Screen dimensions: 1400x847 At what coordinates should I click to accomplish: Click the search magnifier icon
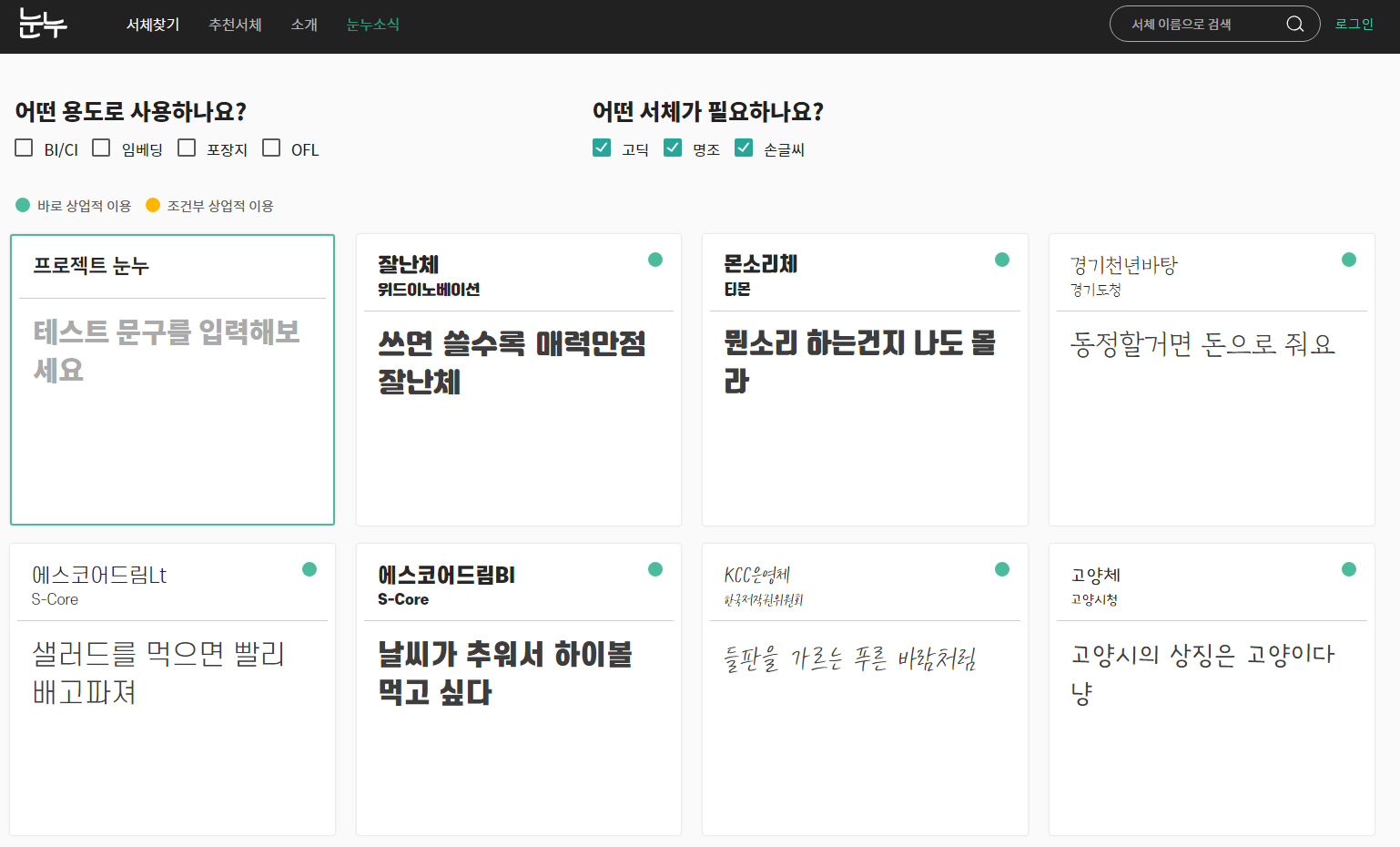pyautogui.click(x=1294, y=25)
